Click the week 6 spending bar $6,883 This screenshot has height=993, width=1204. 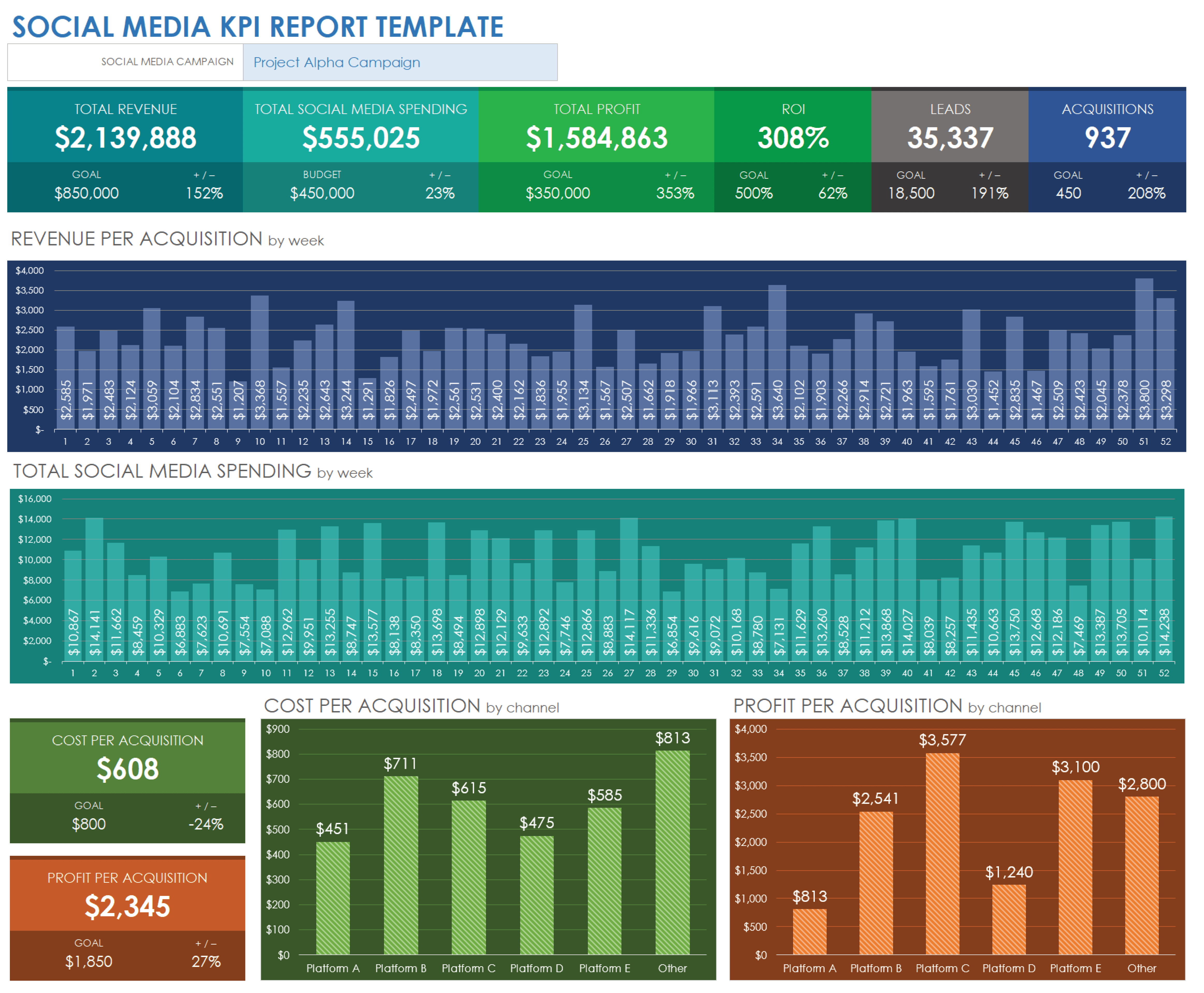pos(180,626)
